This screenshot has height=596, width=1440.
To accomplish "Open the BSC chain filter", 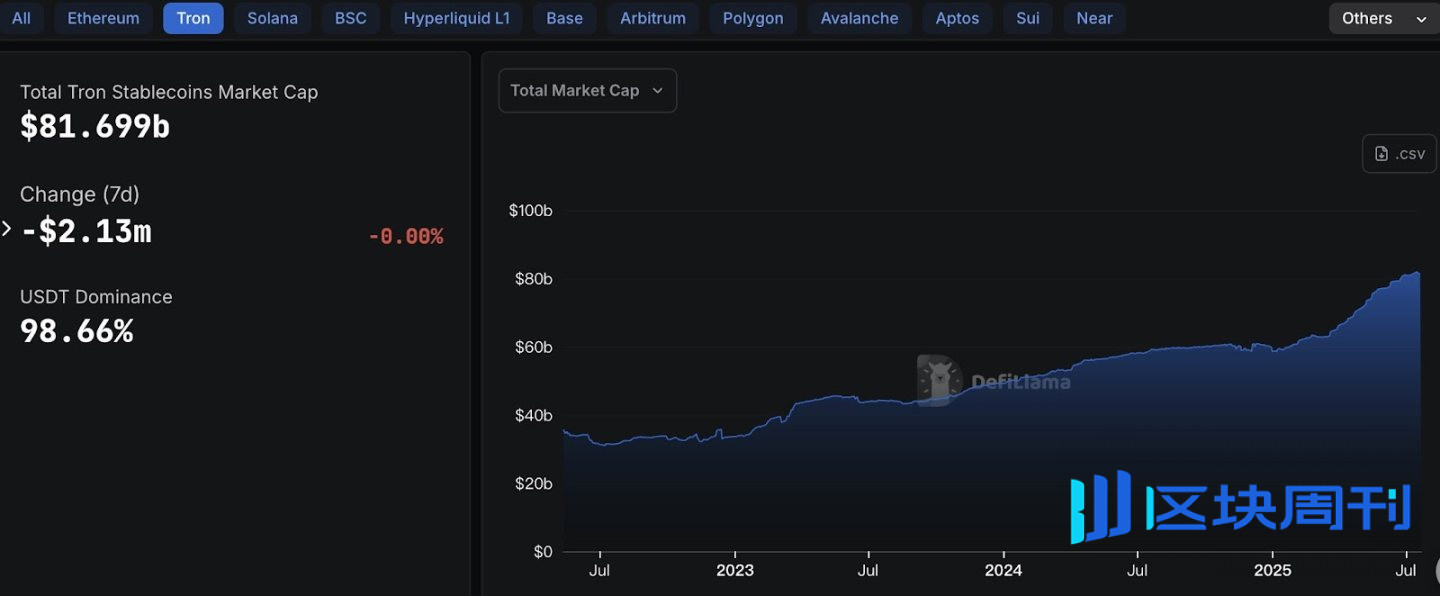I will (350, 18).
